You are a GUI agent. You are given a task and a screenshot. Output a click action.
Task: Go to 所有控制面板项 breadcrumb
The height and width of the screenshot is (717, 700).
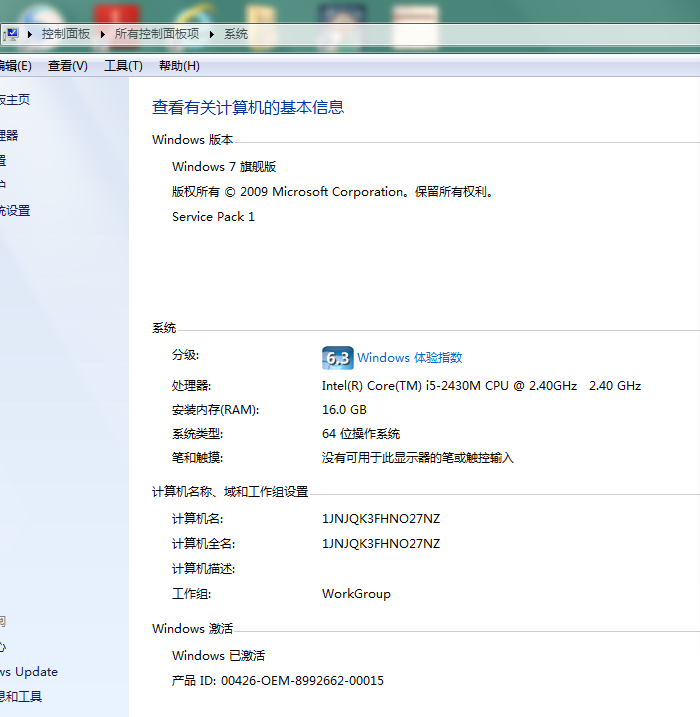(x=157, y=34)
